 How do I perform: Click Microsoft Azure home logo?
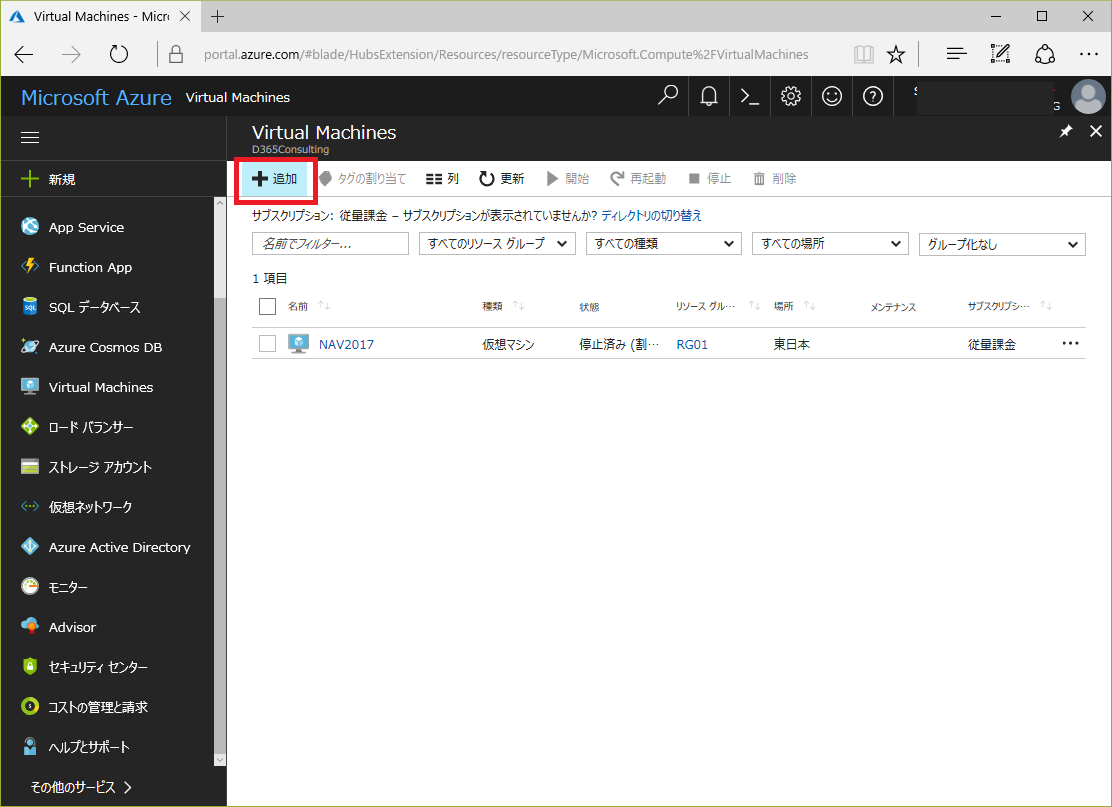pyautogui.click(x=96, y=97)
